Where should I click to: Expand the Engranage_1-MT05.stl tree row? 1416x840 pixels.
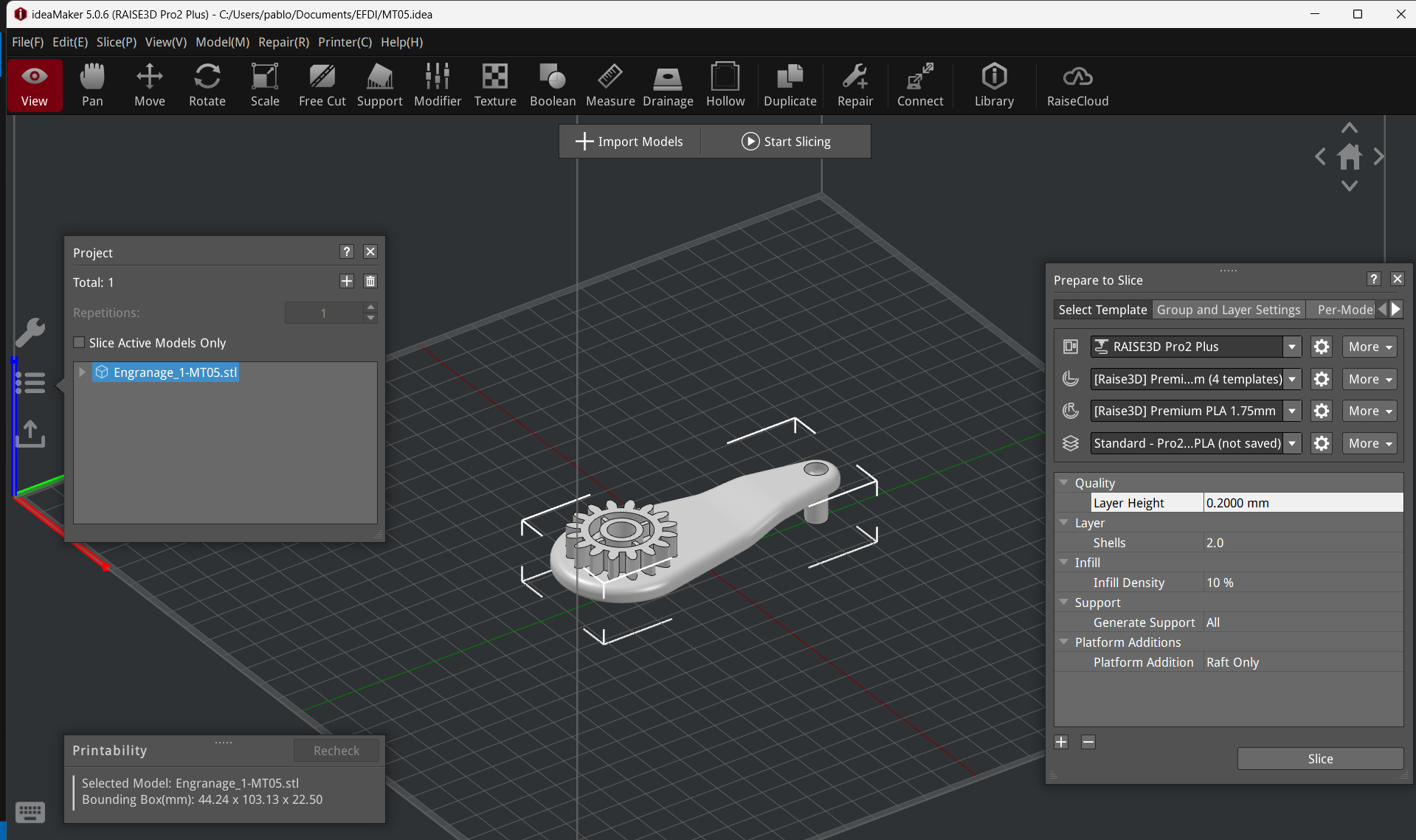(x=82, y=372)
